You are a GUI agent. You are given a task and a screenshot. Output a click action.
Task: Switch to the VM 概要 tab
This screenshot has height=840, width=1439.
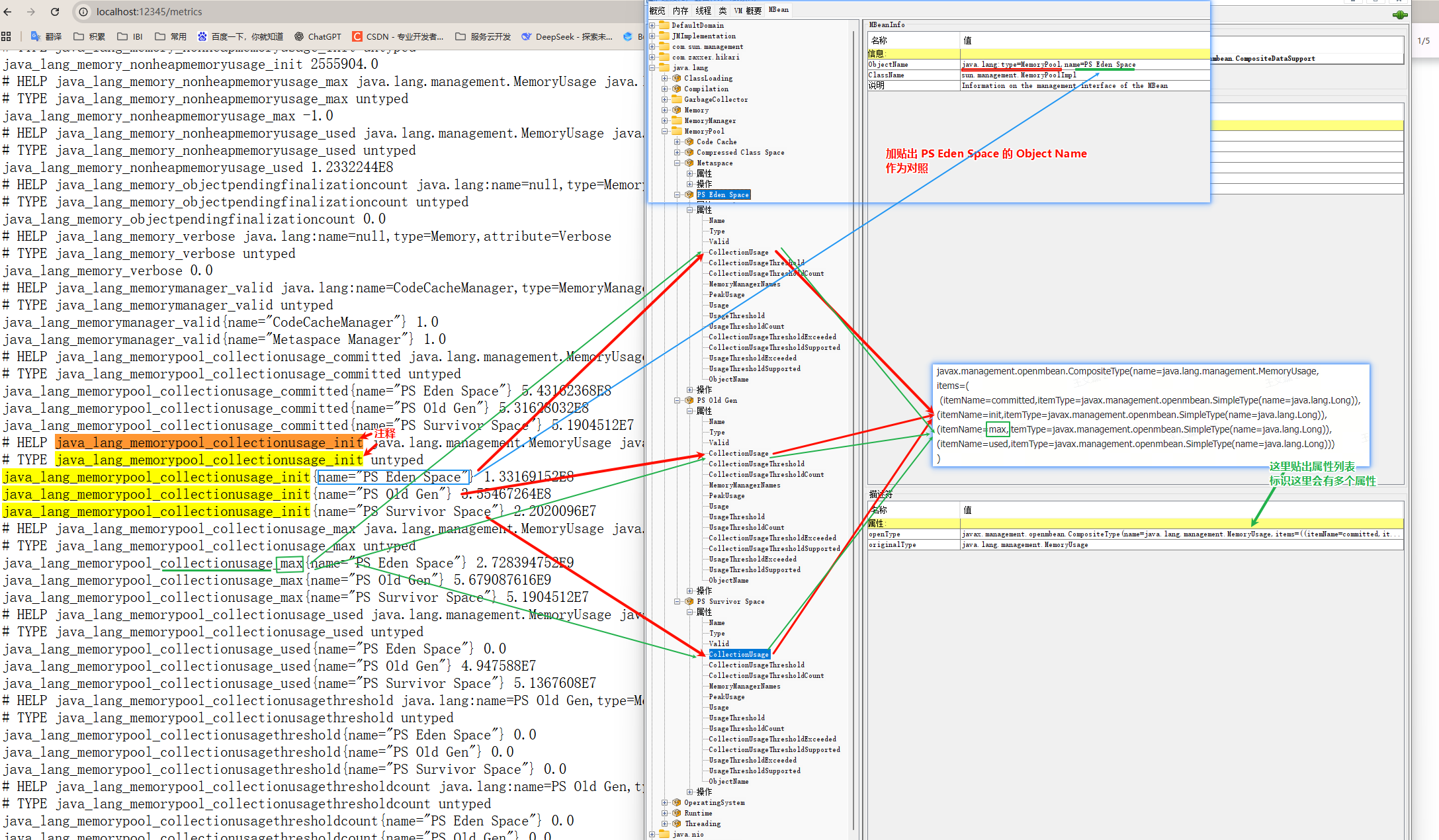tap(748, 10)
